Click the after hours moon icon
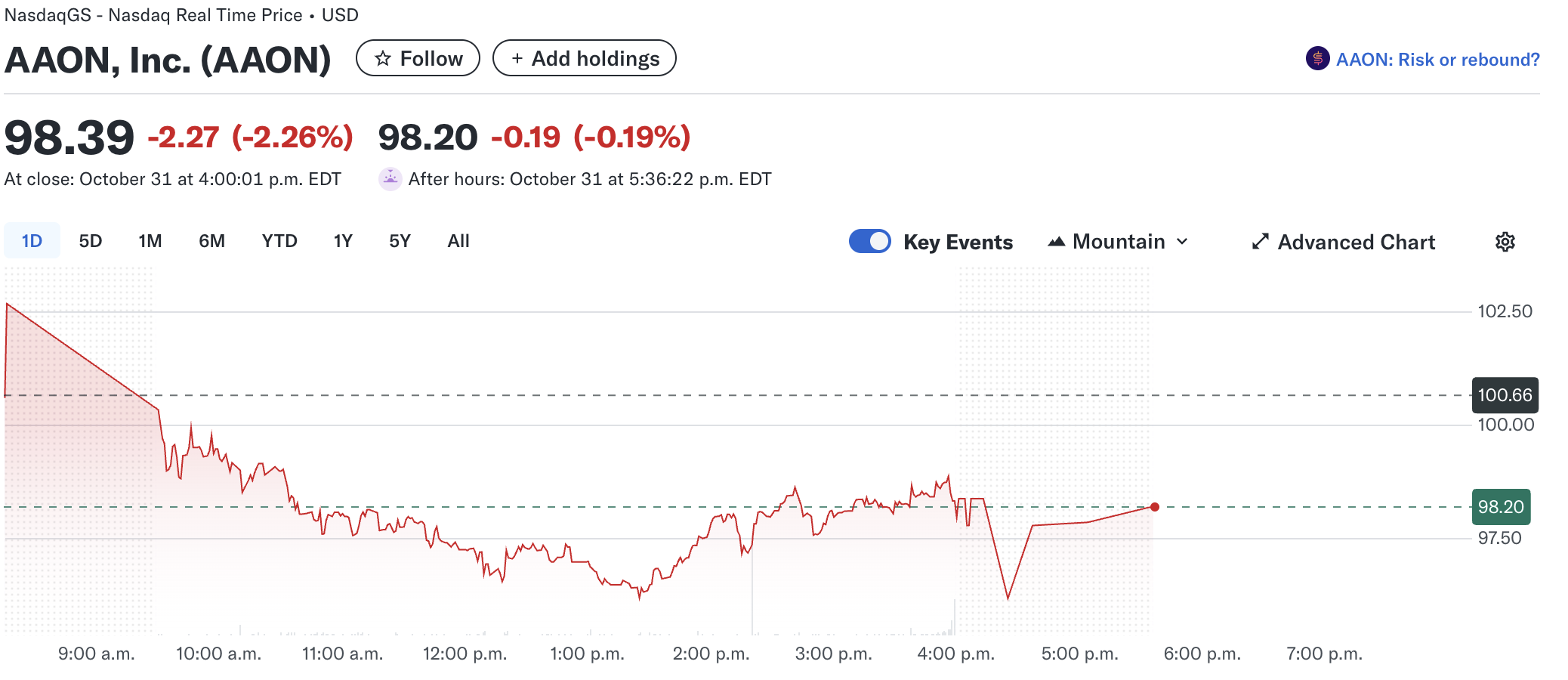The width and height of the screenshot is (1568, 680). pos(390,178)
